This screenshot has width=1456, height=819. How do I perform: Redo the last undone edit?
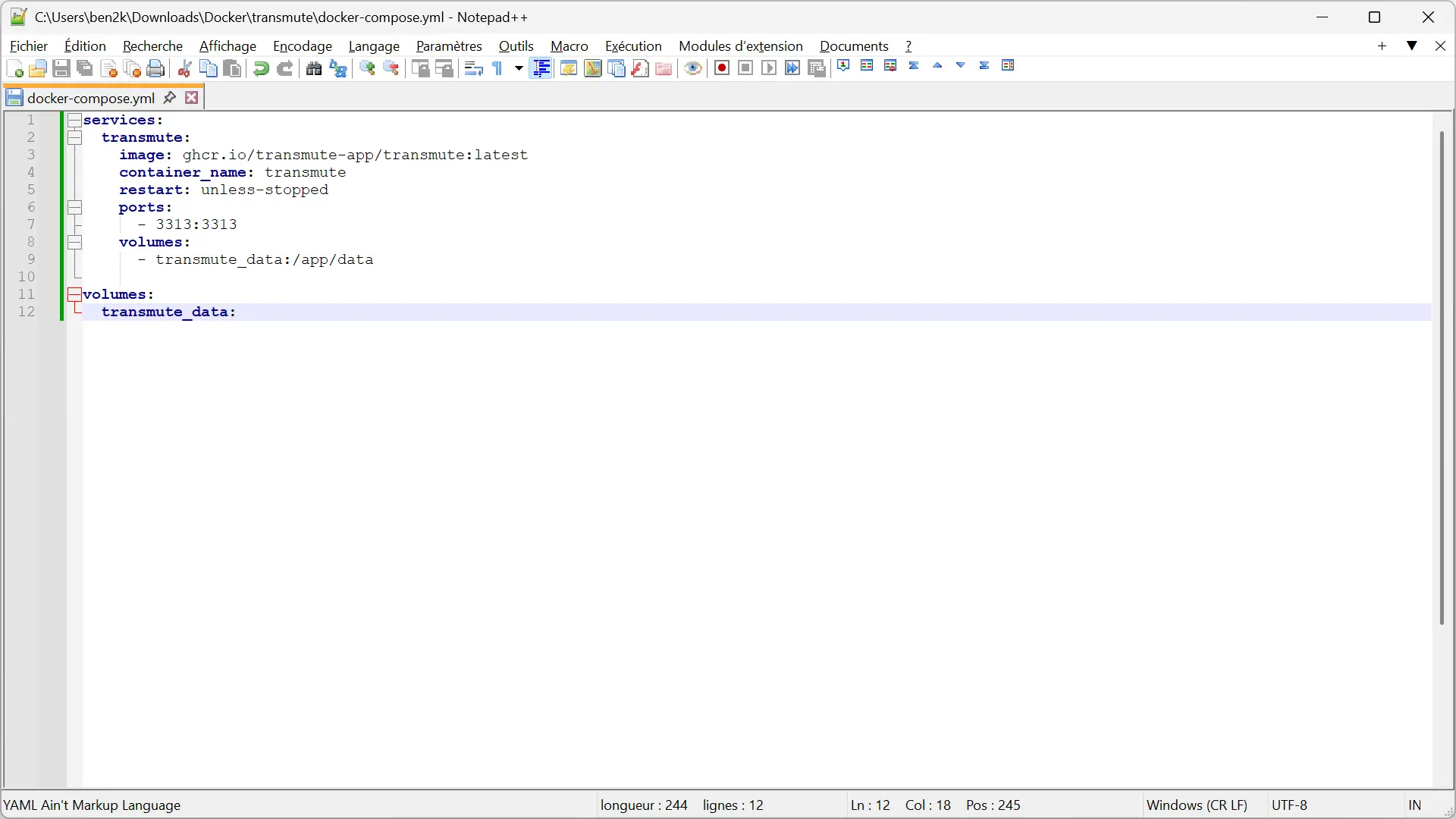284,69
